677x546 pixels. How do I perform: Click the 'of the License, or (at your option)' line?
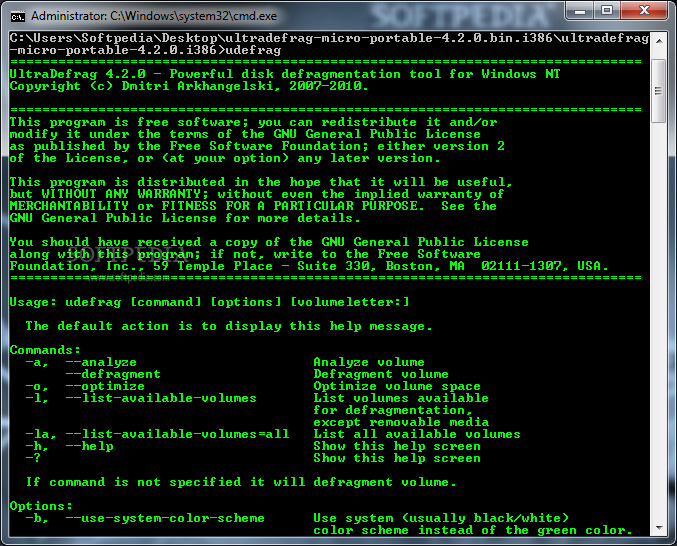tap(225, 158)
